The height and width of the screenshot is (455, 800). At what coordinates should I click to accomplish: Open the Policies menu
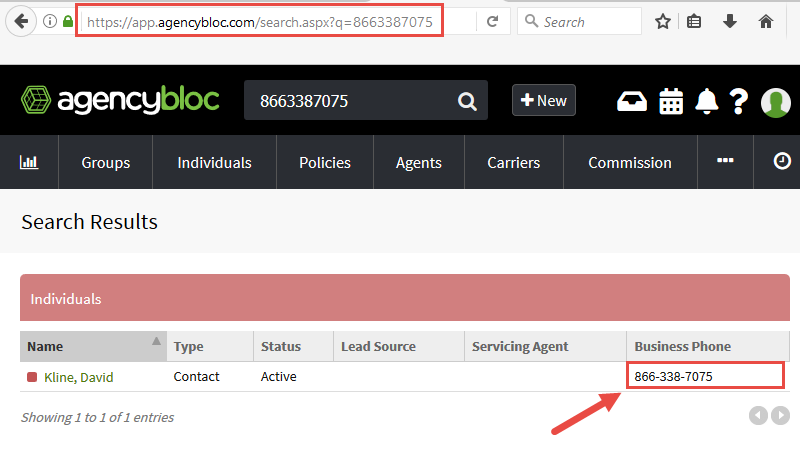pyautogui.click(x=325, y=162)
